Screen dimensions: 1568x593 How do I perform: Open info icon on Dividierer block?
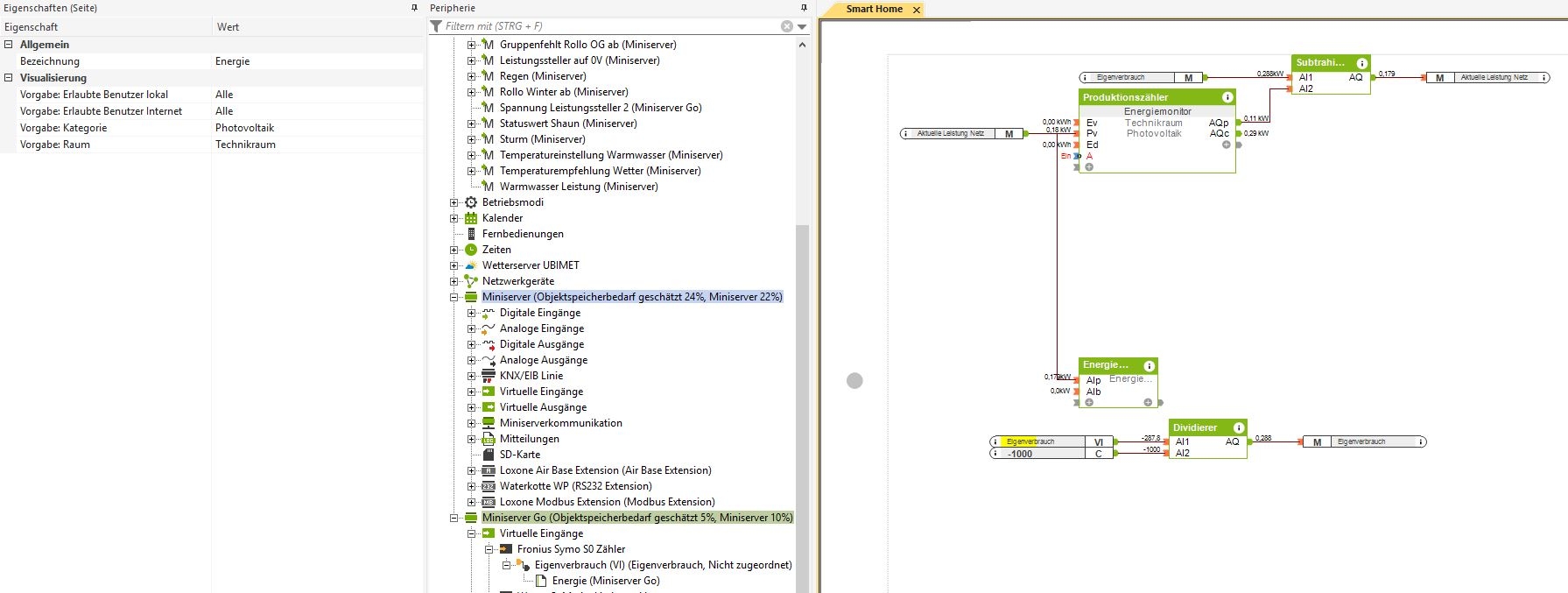tap(1238, 427)
